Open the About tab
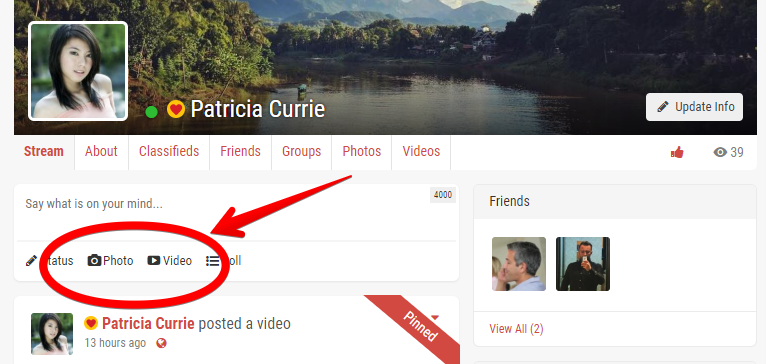Image resolution: width=766 pixels, height=364 pixels. click(x=101, y=151)
